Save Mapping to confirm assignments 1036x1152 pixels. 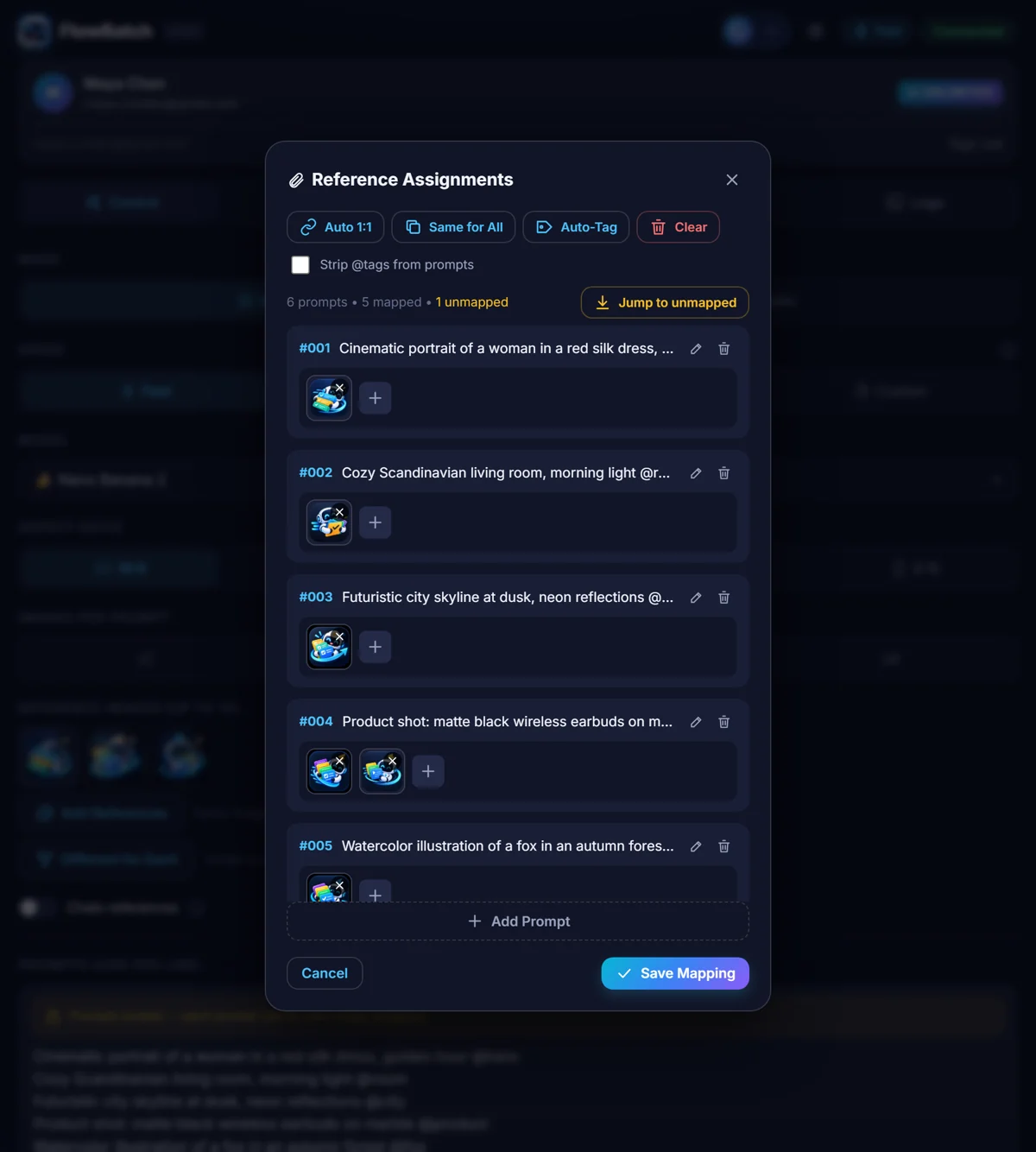[x=675, y=973]
